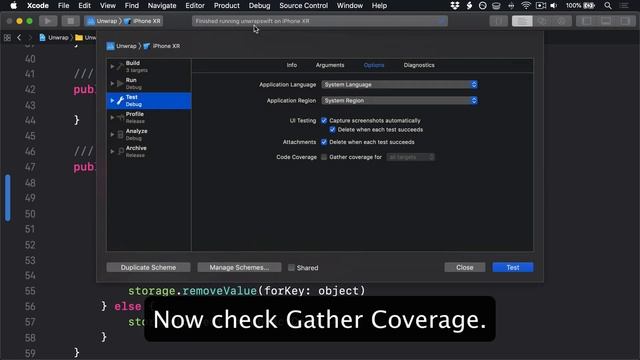Image resolution: width=640 pixels, height=360 pixels.
Task: Open the Source Control menu
Action: [x=303, y=5]
